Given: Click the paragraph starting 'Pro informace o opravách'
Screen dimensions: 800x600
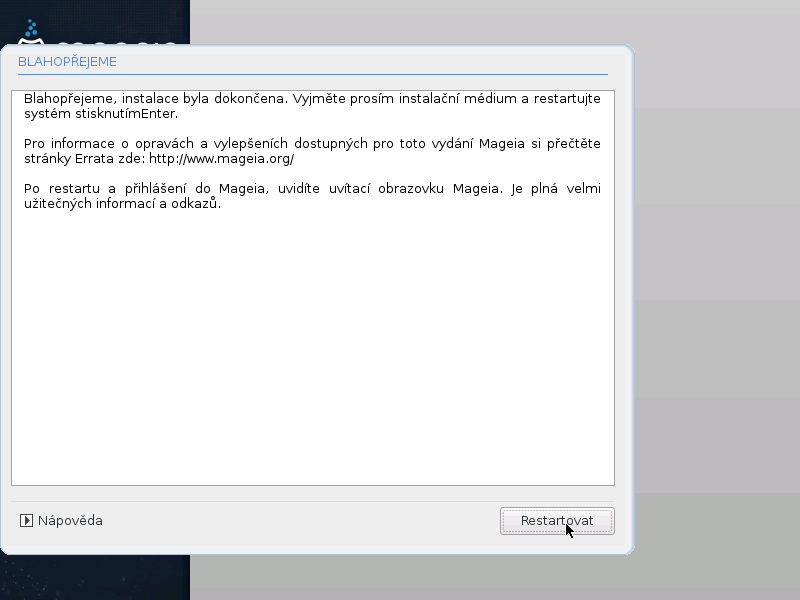Looking at the screenshot, I should [x=312, y=151].
